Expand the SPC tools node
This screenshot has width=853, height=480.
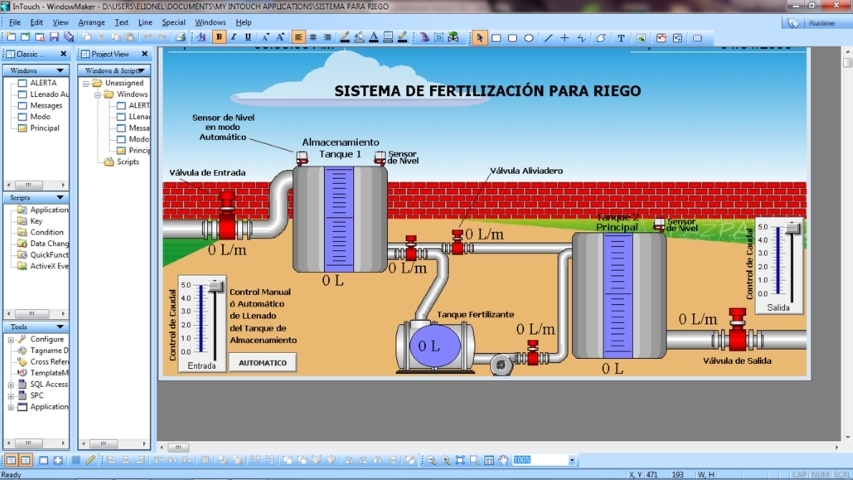coord(10,396)
